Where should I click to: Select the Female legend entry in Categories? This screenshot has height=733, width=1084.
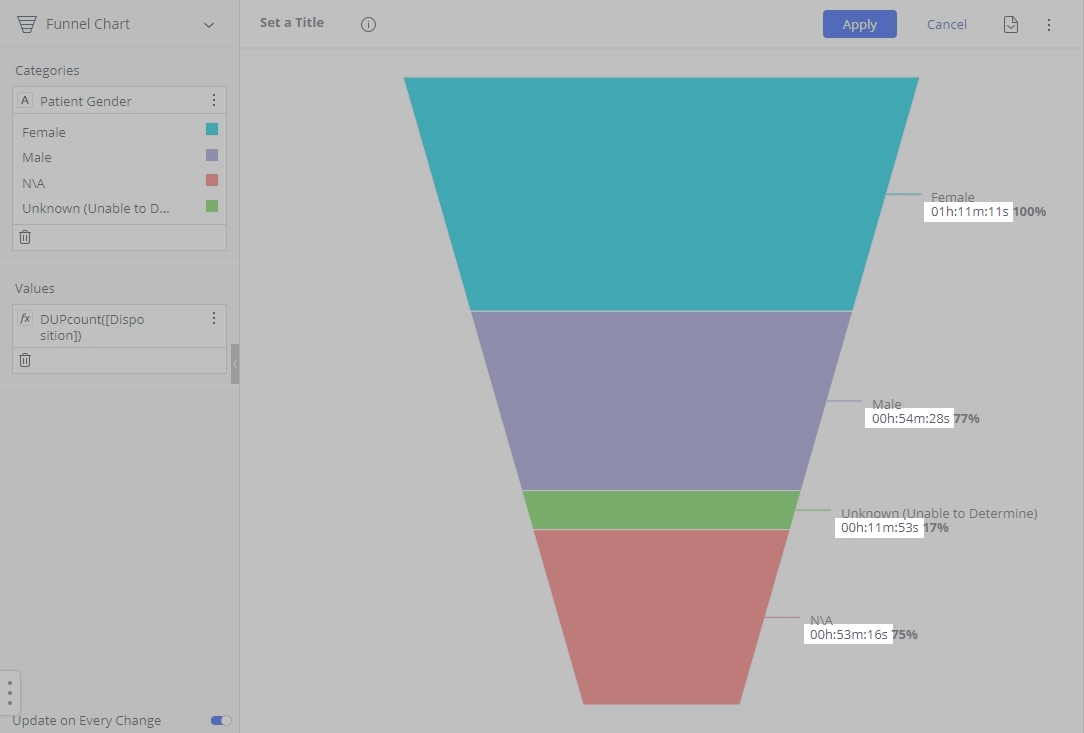click(x=44, y=132)
